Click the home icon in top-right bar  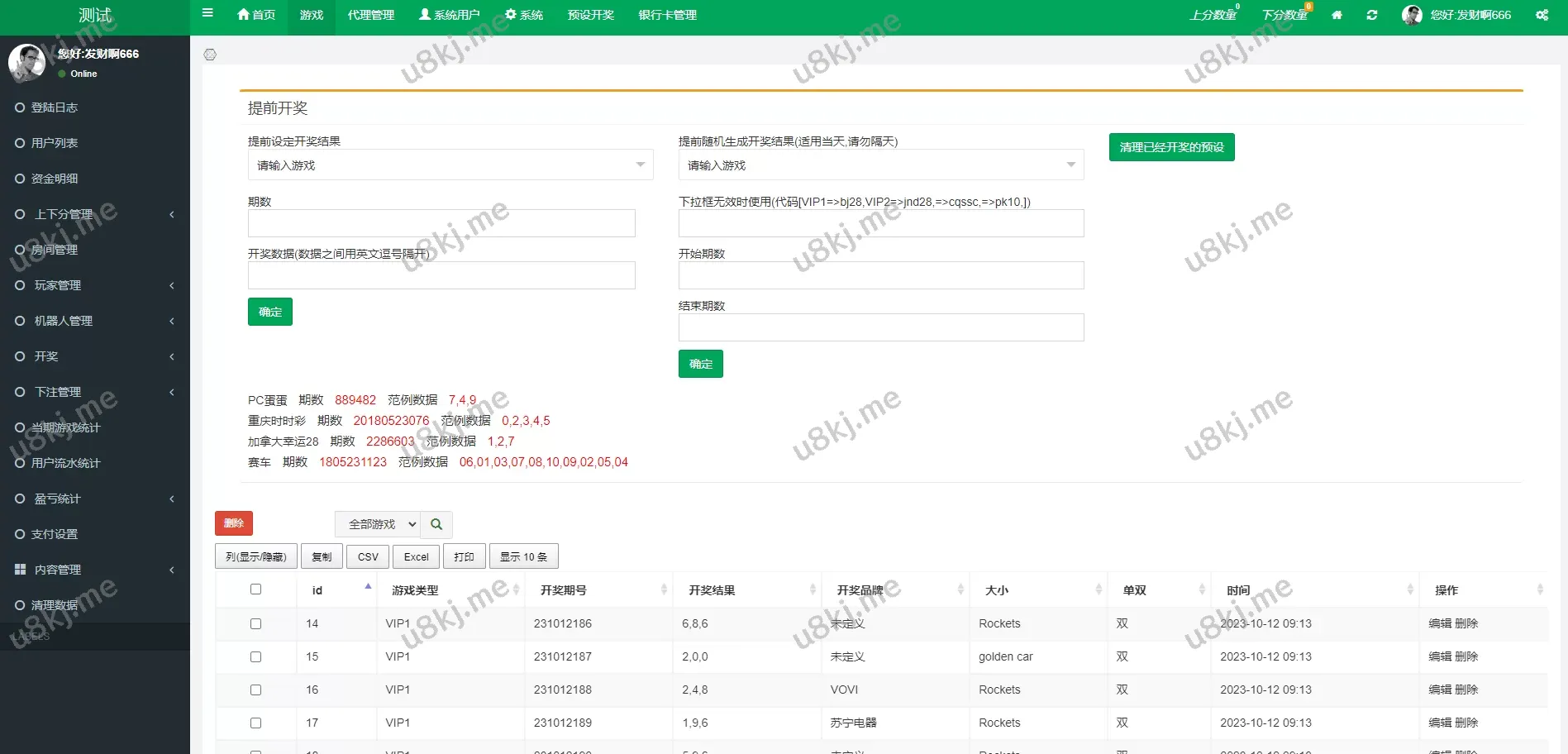pyautogui.click(x=1337, y=15)
